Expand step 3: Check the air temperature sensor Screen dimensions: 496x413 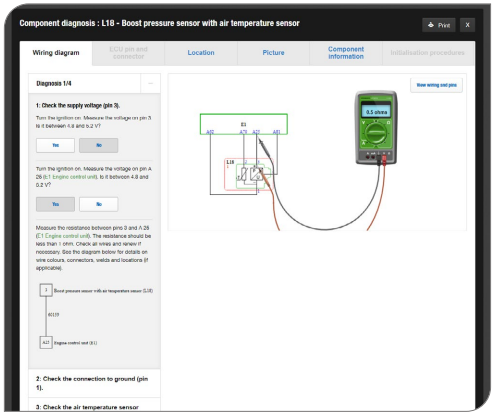[94, 405]
